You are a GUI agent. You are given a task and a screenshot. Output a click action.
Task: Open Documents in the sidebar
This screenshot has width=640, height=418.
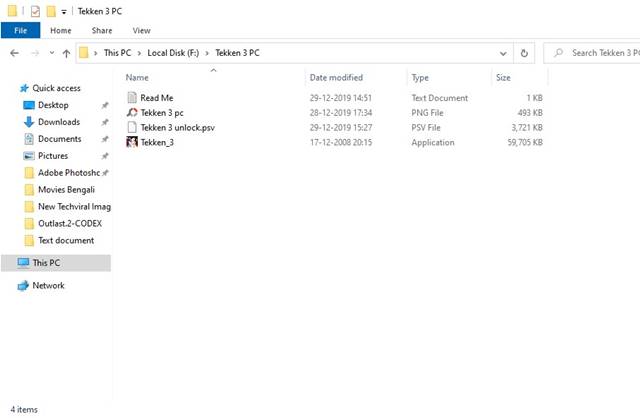(x=60, y=139)
